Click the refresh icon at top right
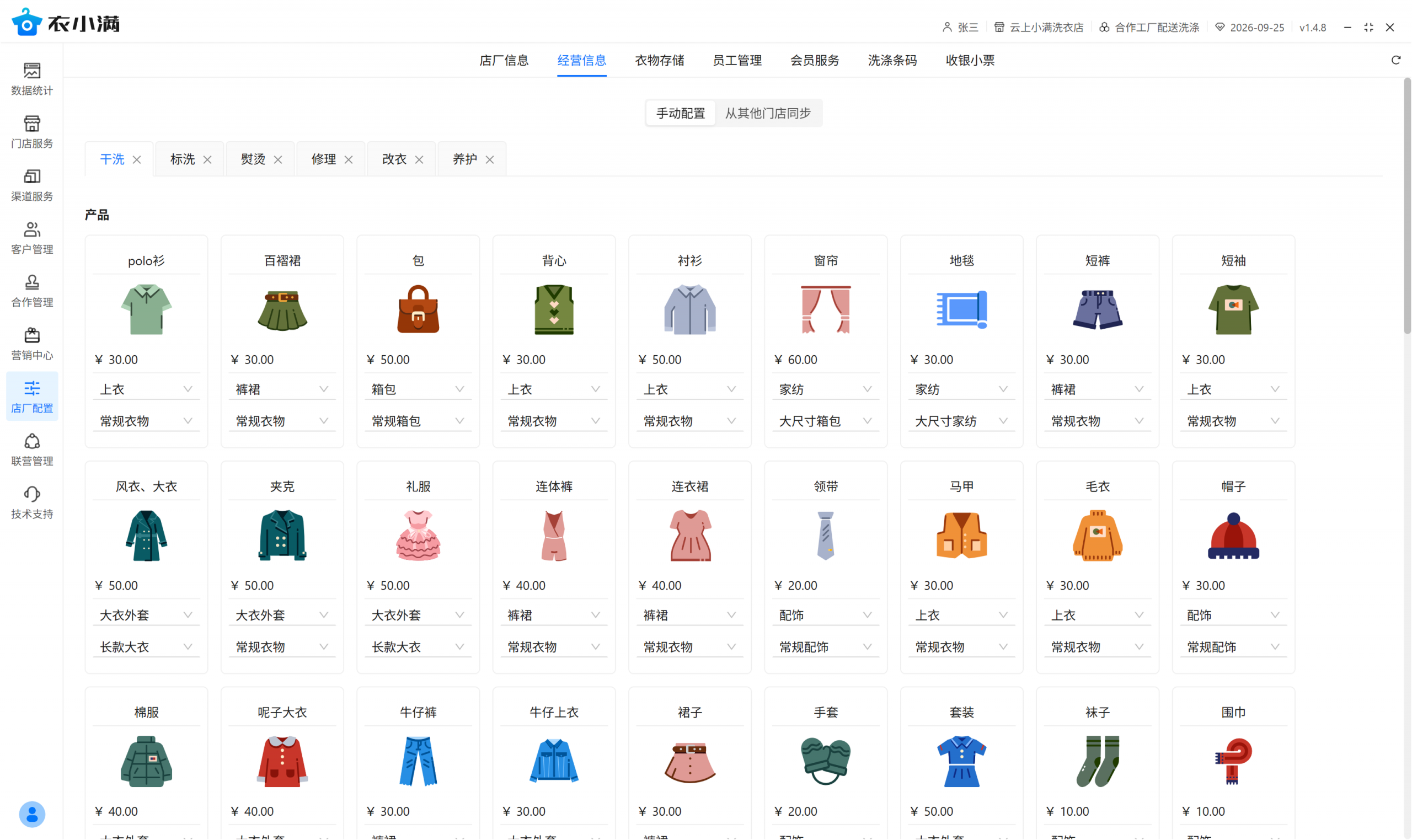The image size is (1412, 840). (x=1395, y=60)
